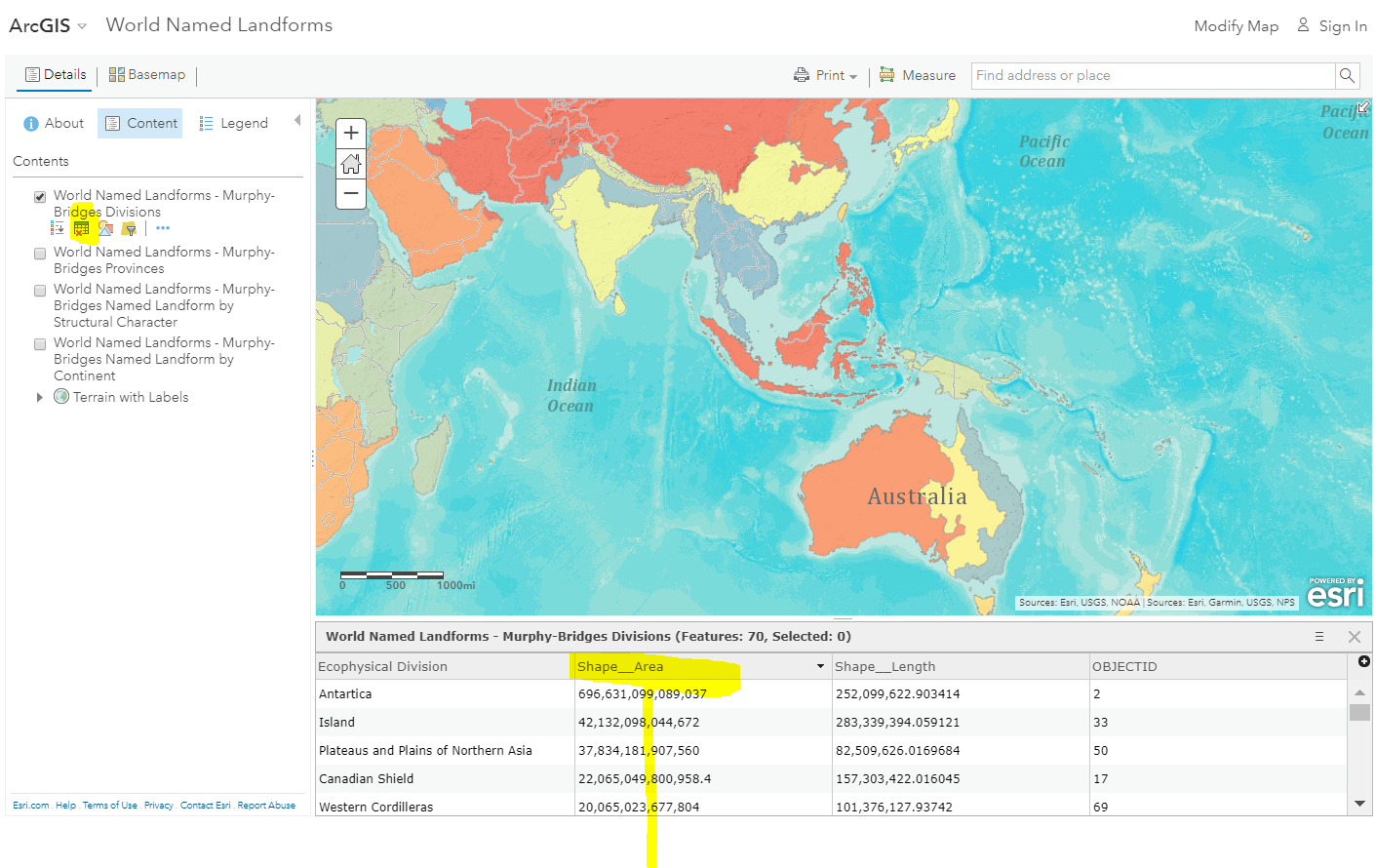Click table scrollbar up arrow
Image resolution: width=1376 pixels, height=868 pixels.
pyautogui.click(x=1359, y=692)
